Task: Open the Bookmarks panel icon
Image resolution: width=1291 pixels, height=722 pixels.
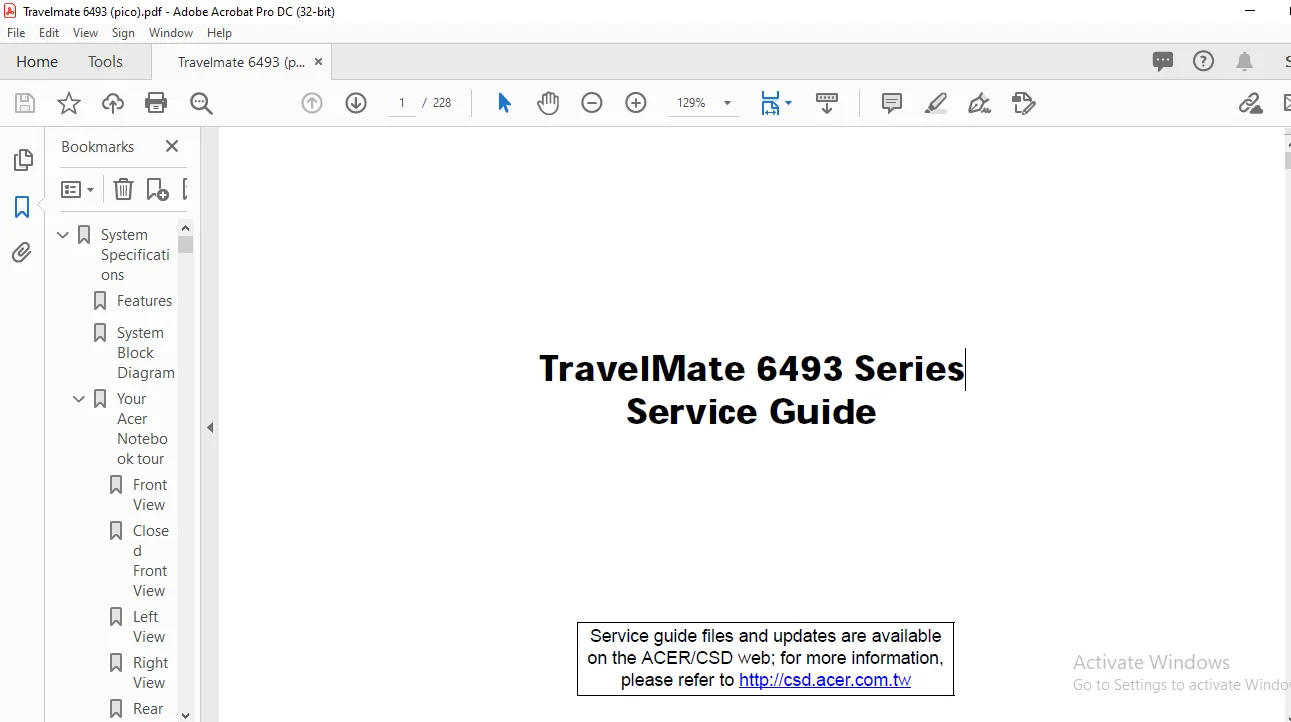Action: click(x=22, y=207)
